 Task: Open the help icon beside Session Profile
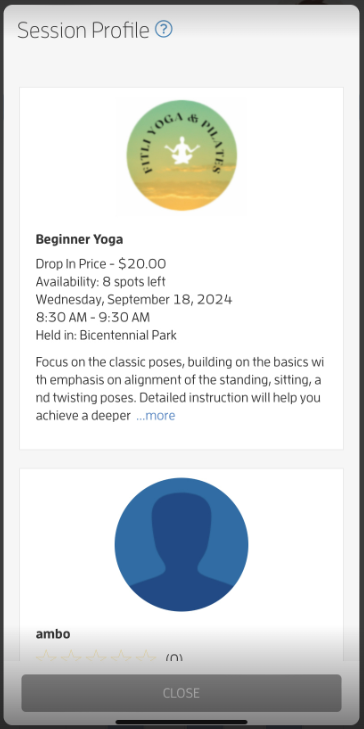click(x=164, y=30)
